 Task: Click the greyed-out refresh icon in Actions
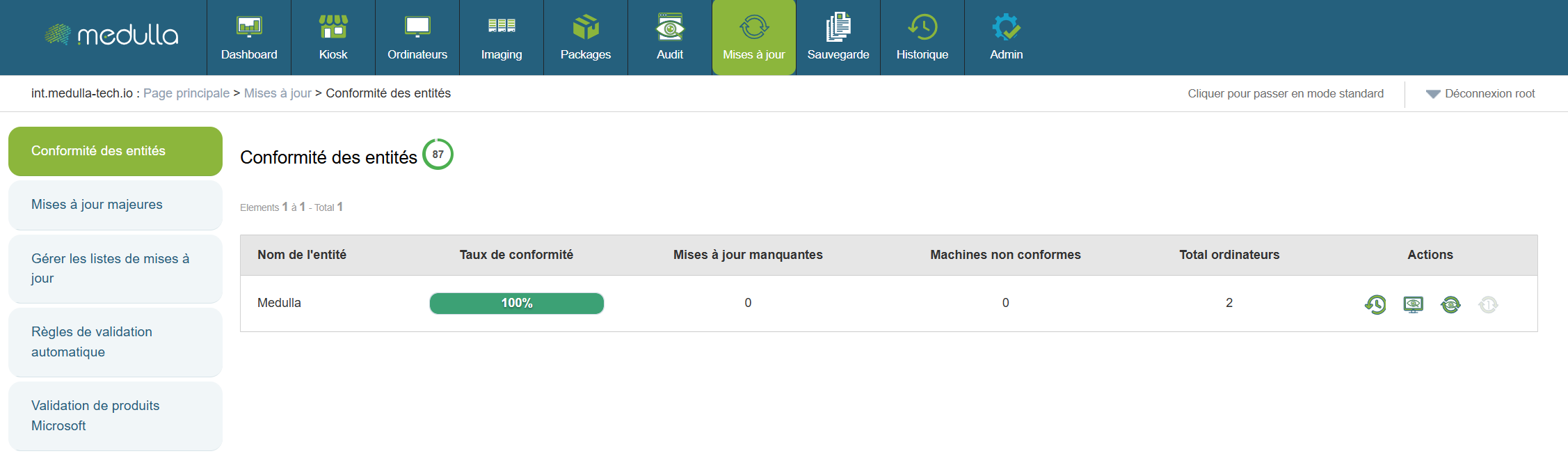(1488, 304)
